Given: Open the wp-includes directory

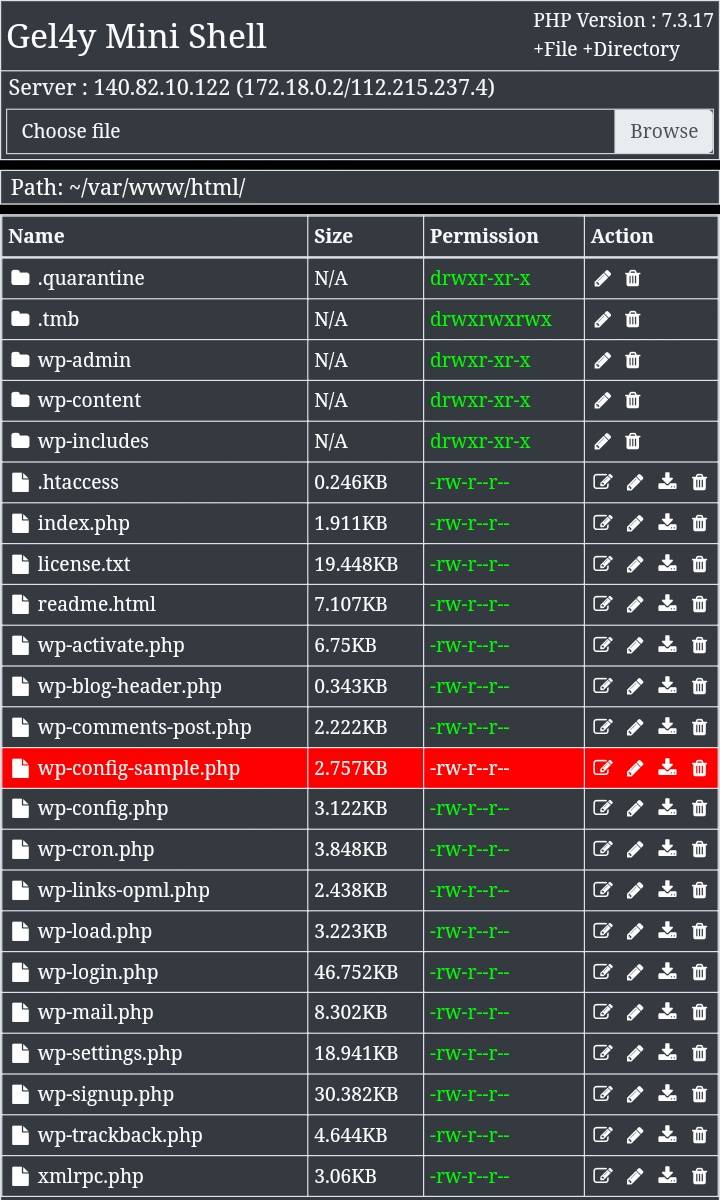Looking at the screenshot, I should tap(93, 441).
